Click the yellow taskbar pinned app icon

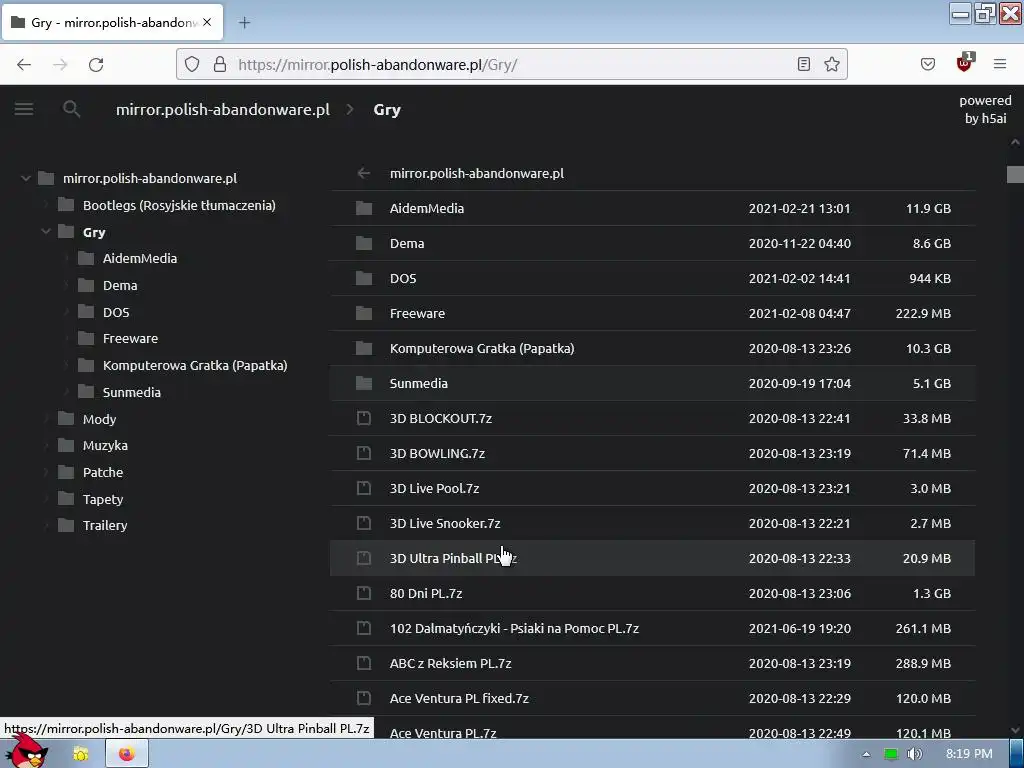[x=80, y=754]
